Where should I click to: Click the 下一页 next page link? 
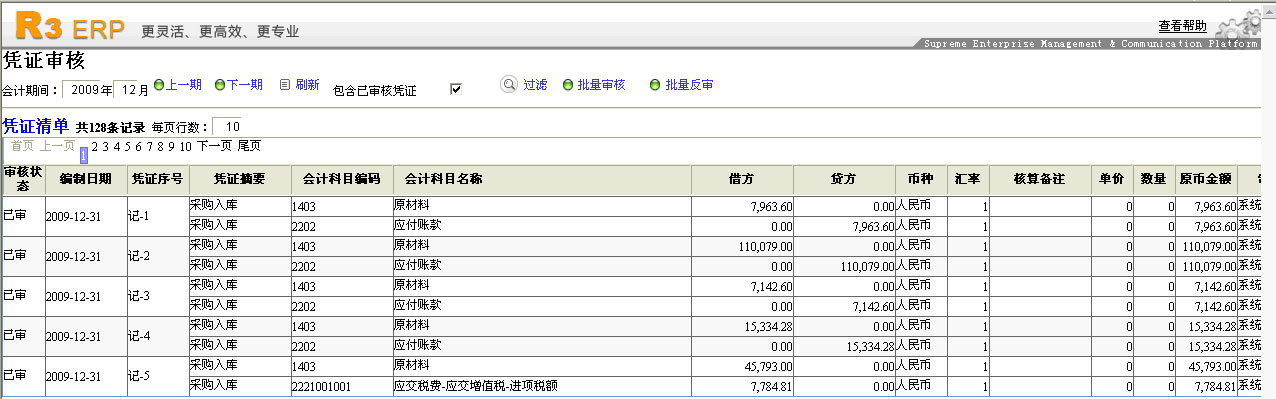pos(214,146)
